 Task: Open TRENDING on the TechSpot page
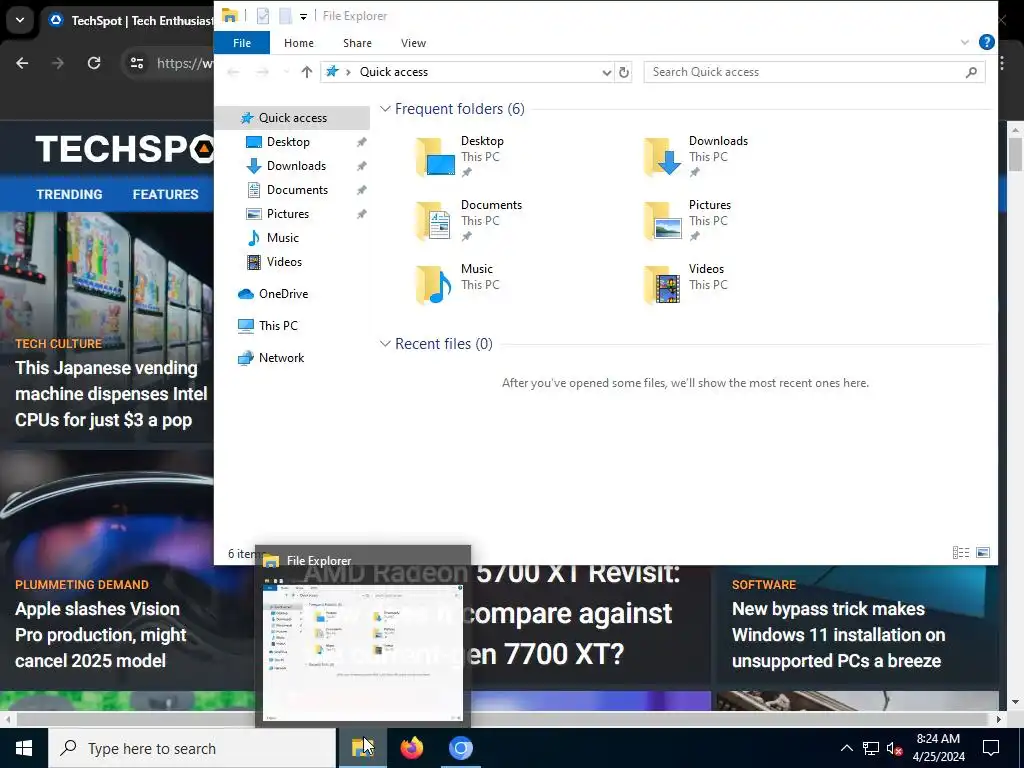[x=69, y=195]
